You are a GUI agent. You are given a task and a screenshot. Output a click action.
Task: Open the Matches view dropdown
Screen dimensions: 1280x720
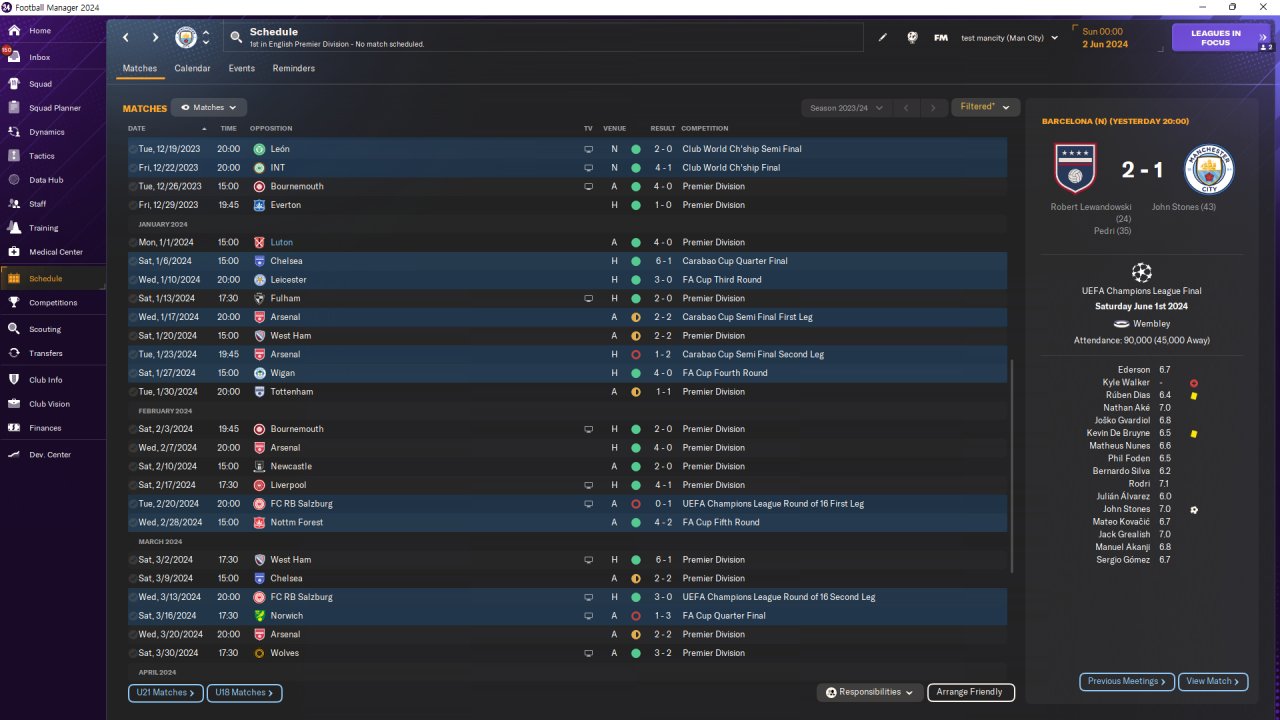pos(209,107)
